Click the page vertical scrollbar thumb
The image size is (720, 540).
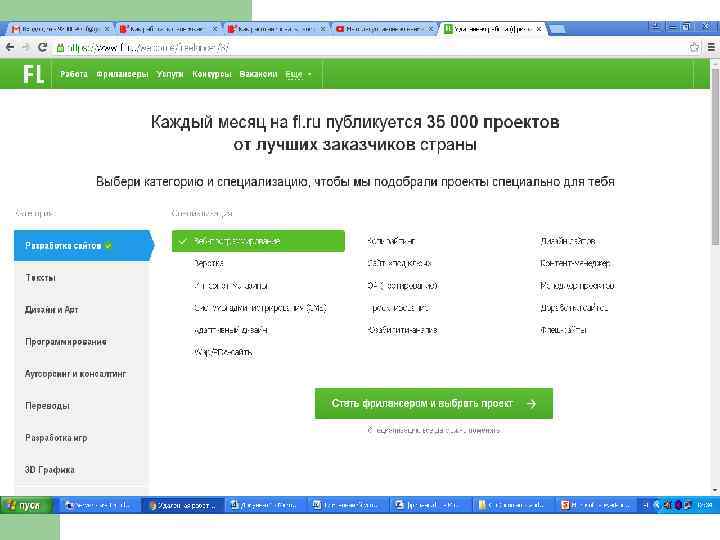coord(715,156)
